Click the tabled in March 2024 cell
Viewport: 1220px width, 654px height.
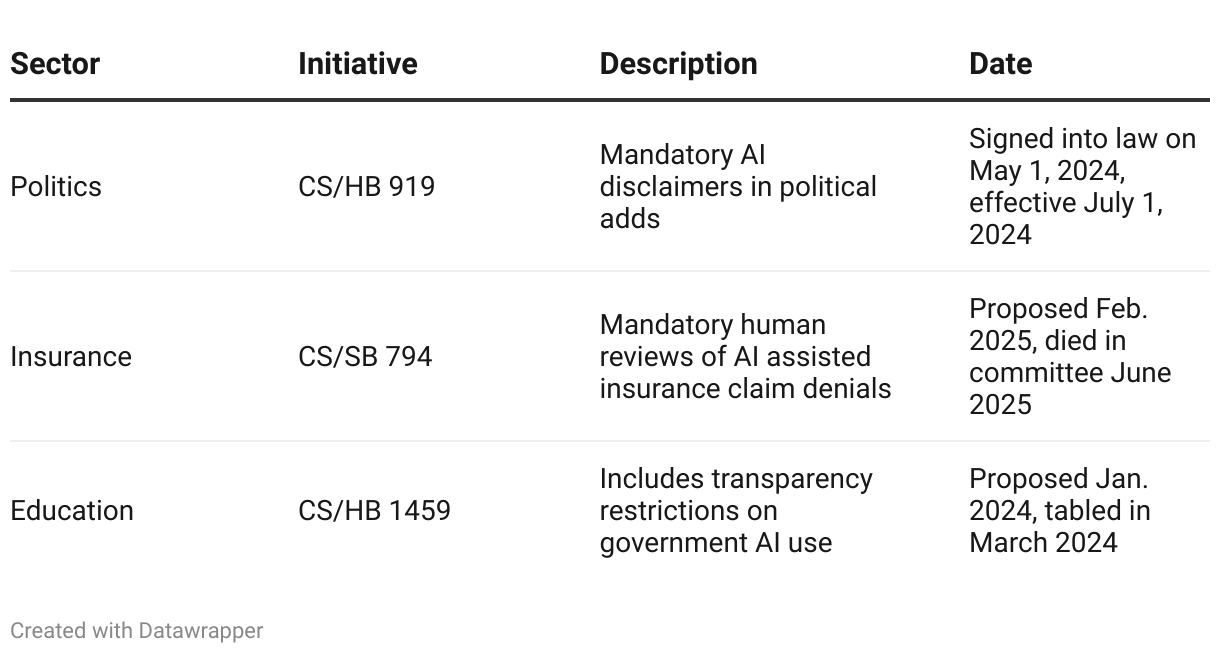[x=1060, y=511]
